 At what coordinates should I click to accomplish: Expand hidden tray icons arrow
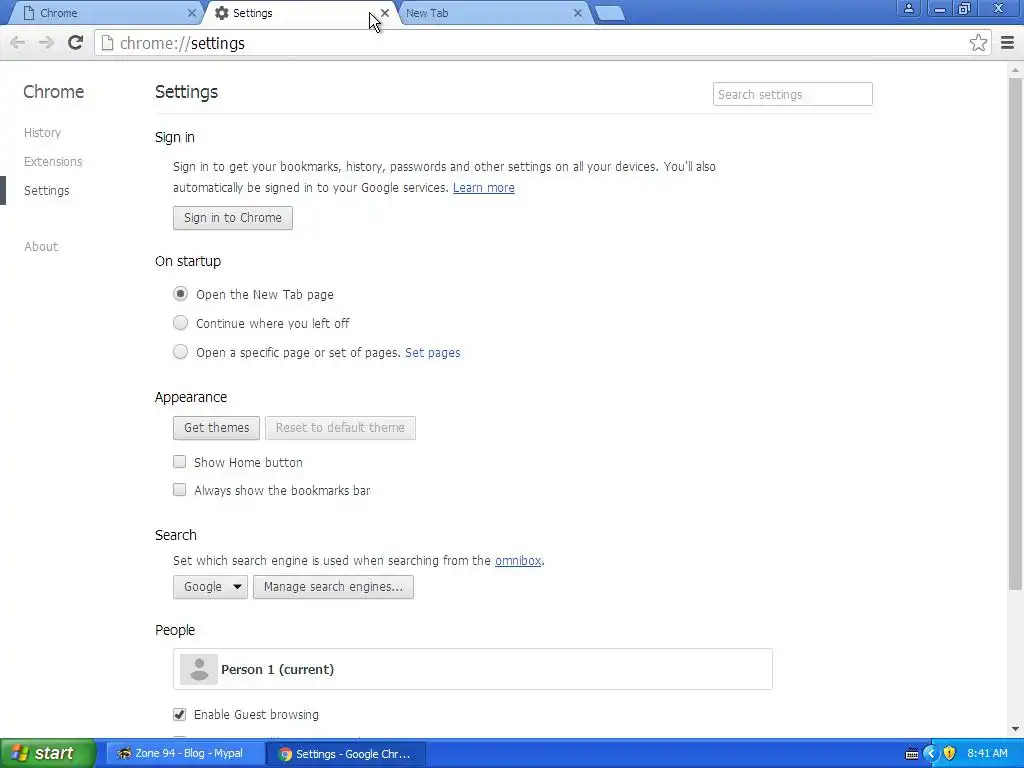pos(931,753)
